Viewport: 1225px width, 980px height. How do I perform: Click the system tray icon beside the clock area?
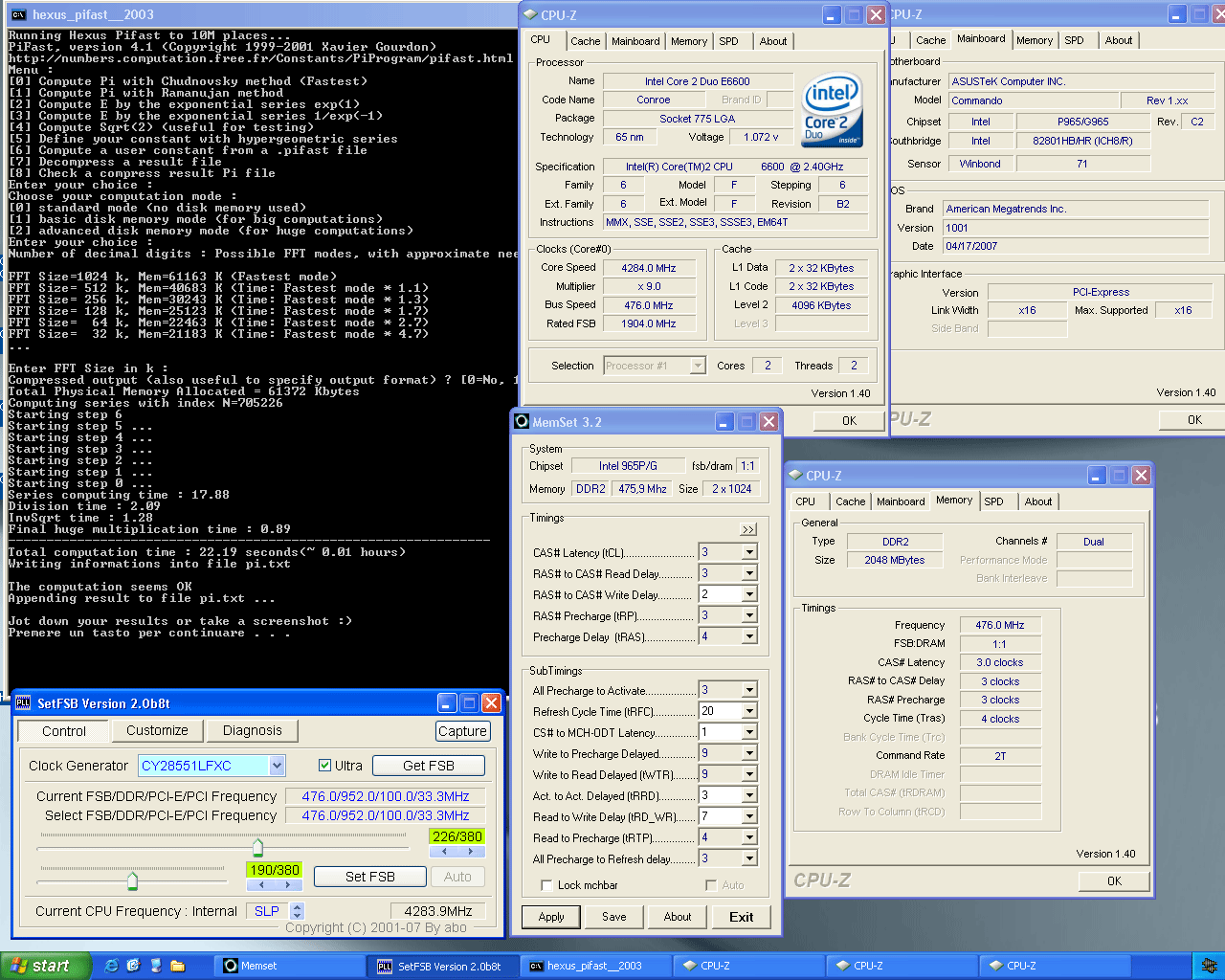point(1209,966)
